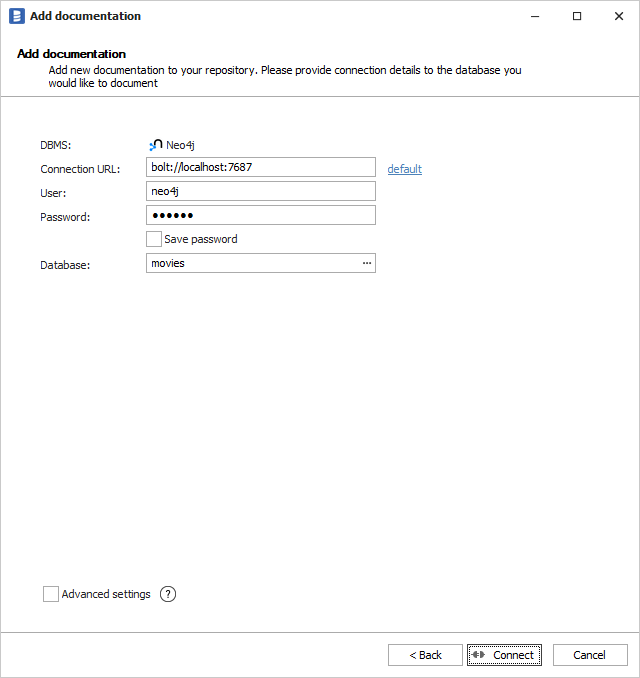The width and height of the screenshot is (640, 678).
Task: Click the Add documentation title bar text
Action: 85,16
